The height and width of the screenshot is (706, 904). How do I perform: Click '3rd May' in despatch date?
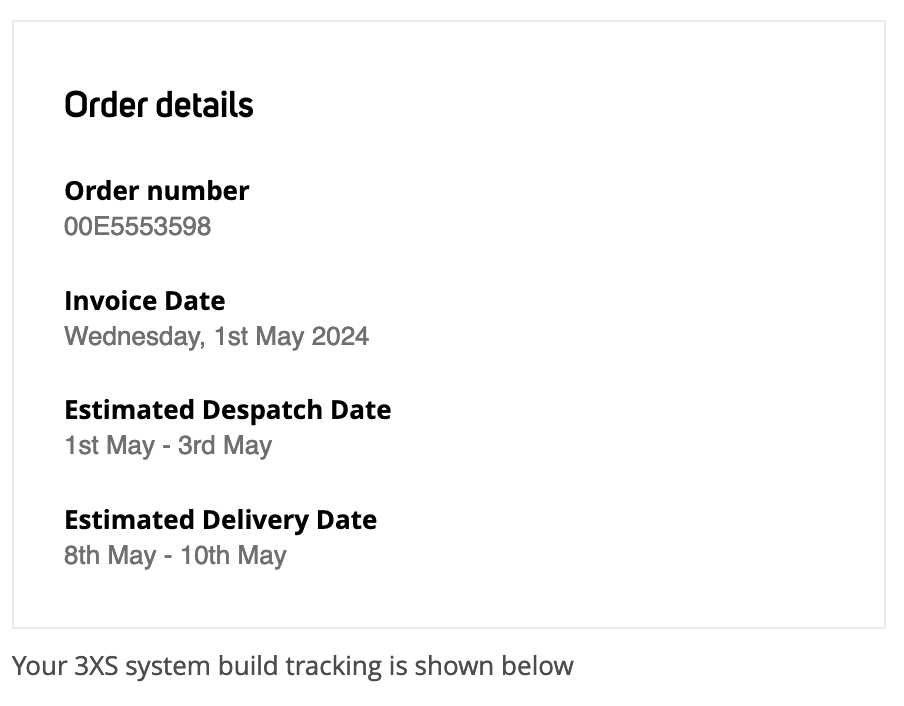225,446
